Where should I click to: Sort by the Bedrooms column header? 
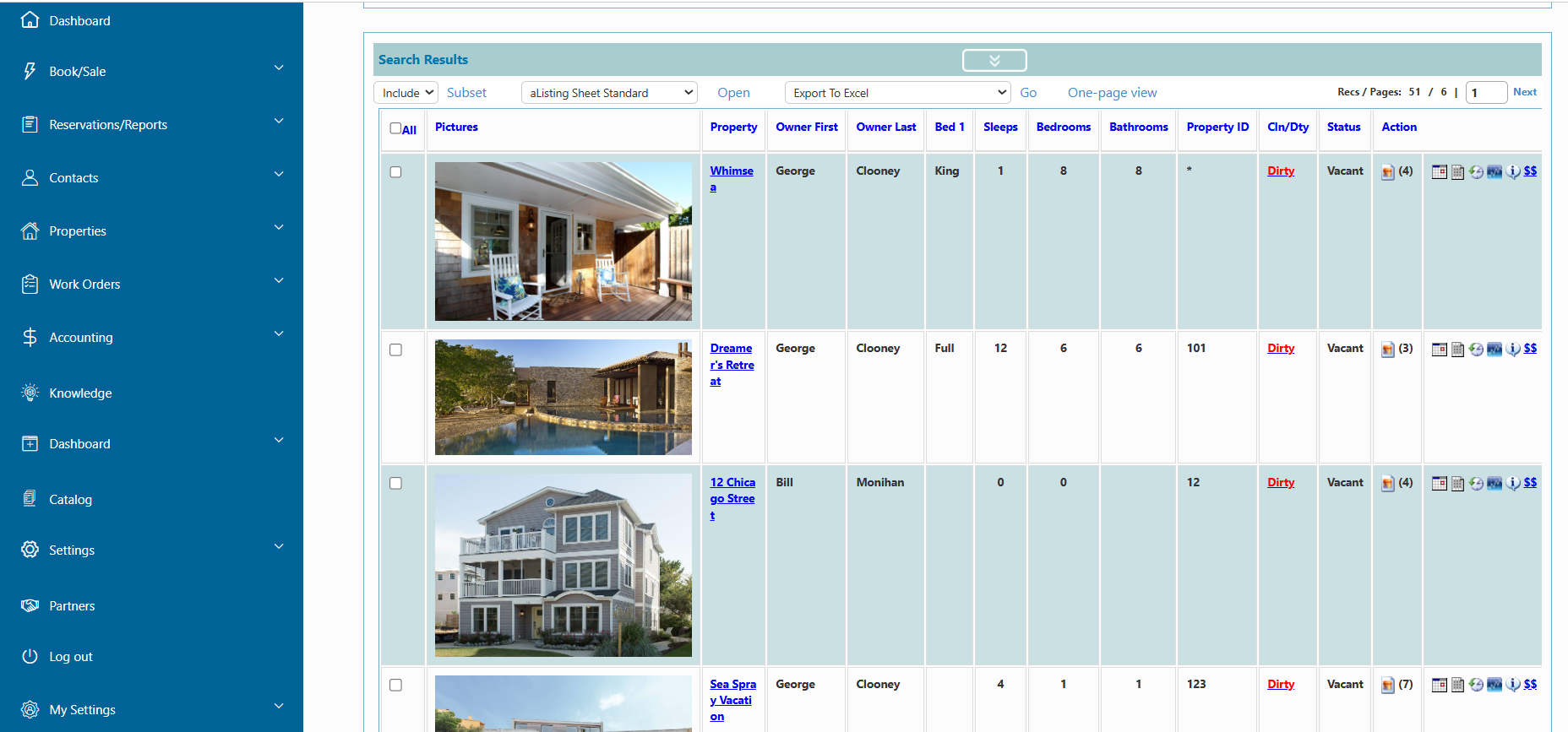(x=1063, y=127)
